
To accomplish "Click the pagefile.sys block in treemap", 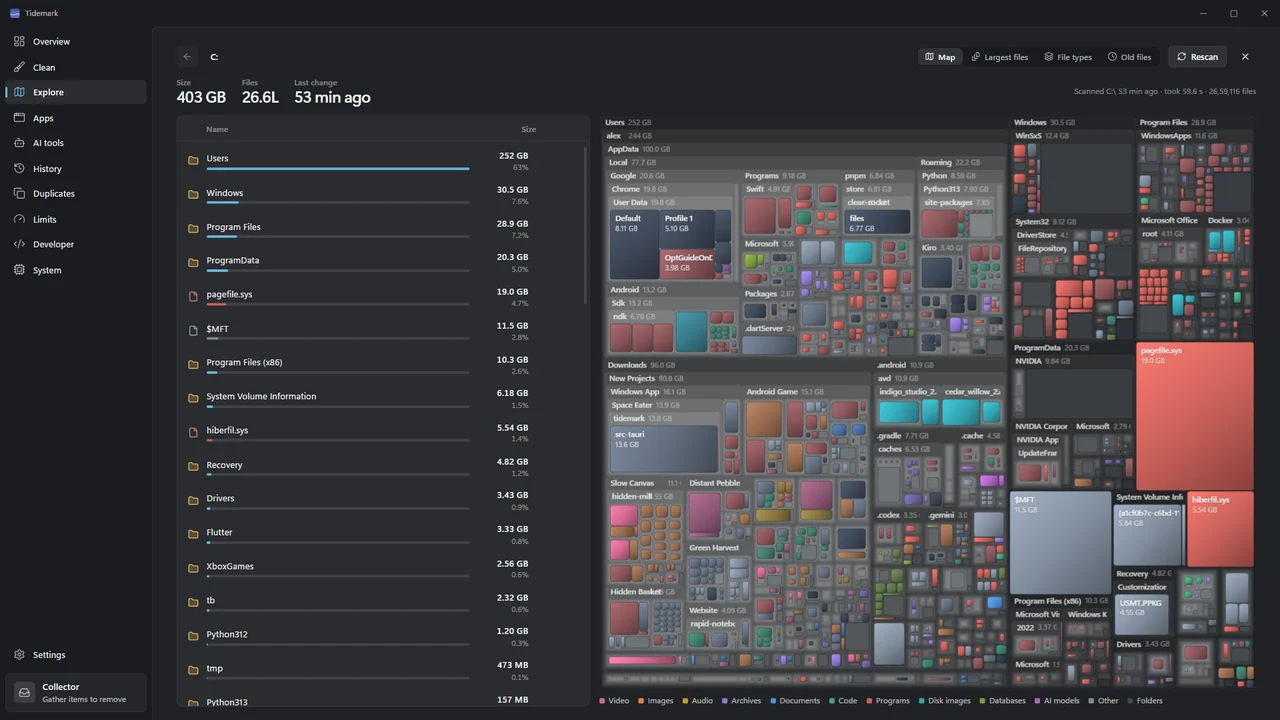I will (x=1195, y=416).
